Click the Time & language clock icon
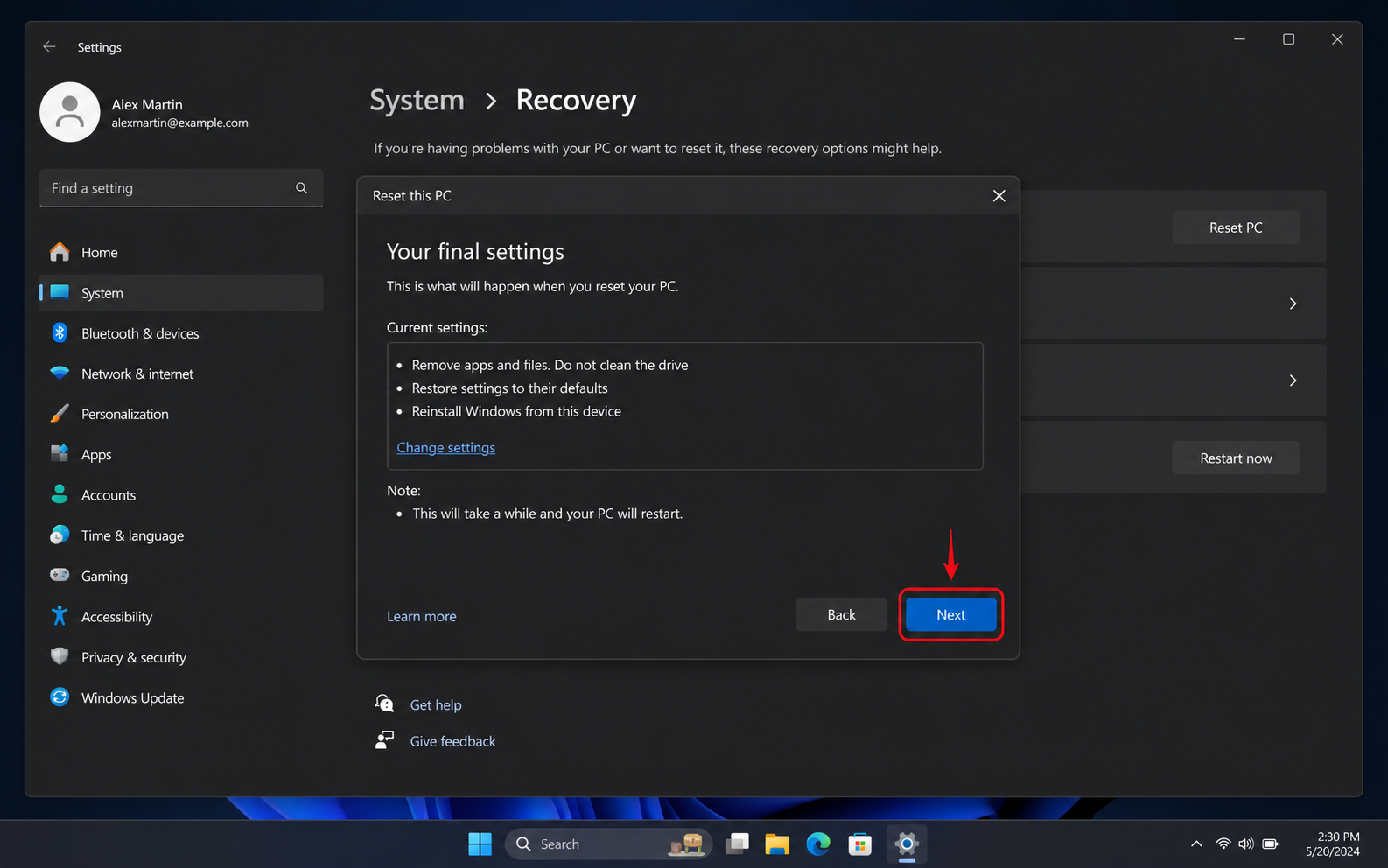Viewport: 1388px width, 868px height. [60, 535]
